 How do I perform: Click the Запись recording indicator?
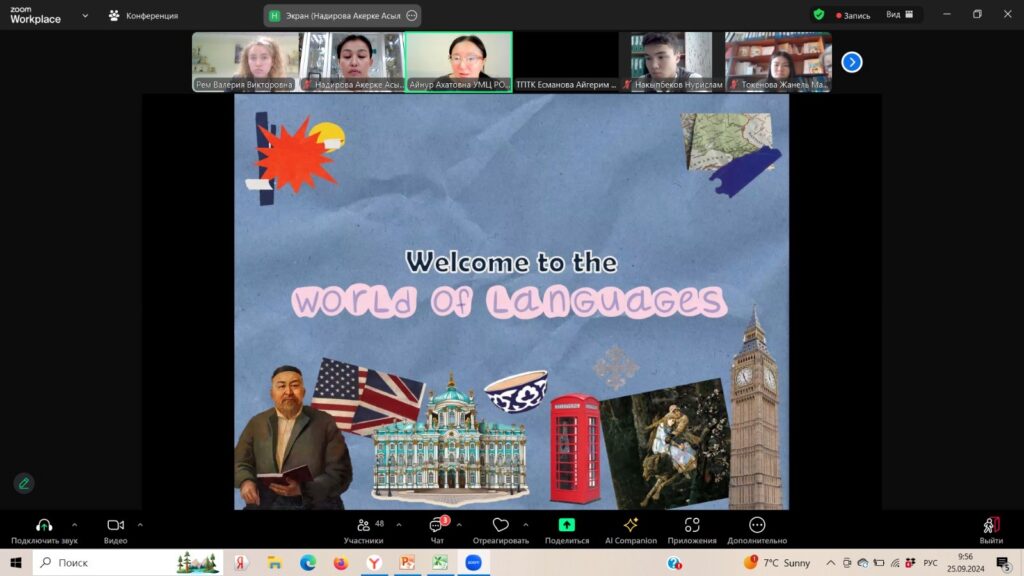853,15
